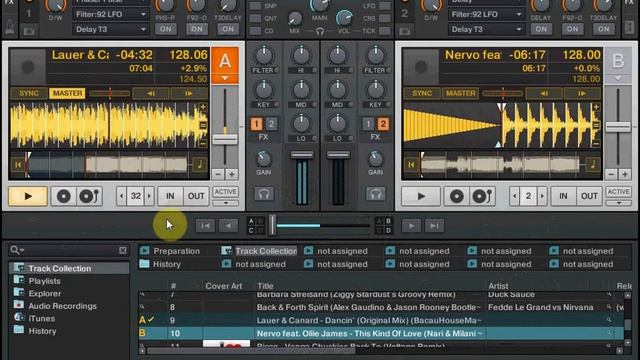Open FX 1 Delay T3 dropdown
Viewport: 640px width, 360px height.
pyautogui.click(x=110, y=29)
